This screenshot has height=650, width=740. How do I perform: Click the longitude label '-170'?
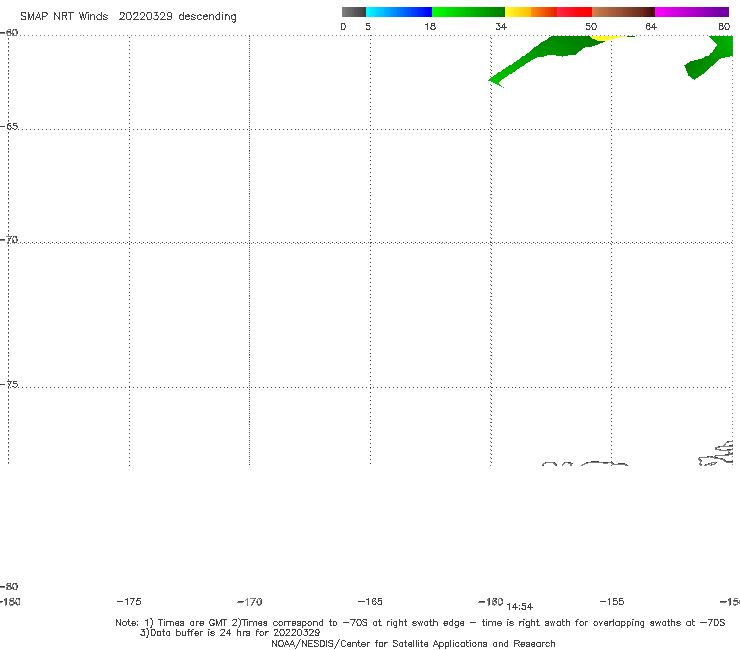point(250,602)
